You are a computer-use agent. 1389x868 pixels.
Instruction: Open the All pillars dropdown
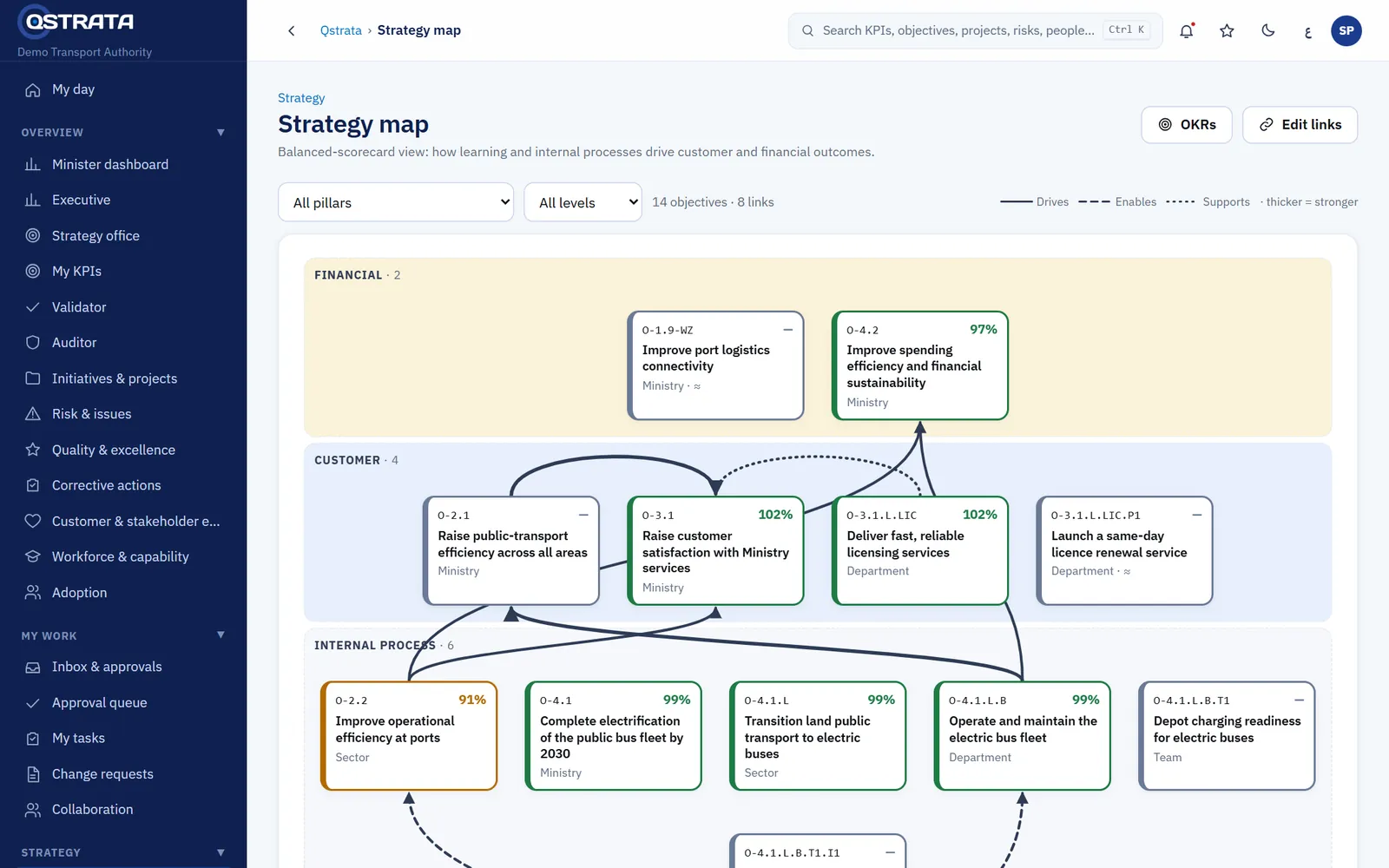click(x=396, y=202)
